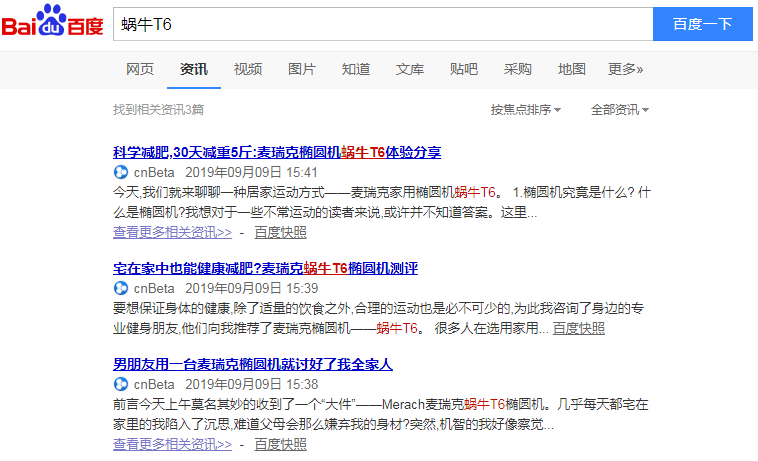Open the 知道 tab
Screen dimensions: 758x461
coord(356,69)
